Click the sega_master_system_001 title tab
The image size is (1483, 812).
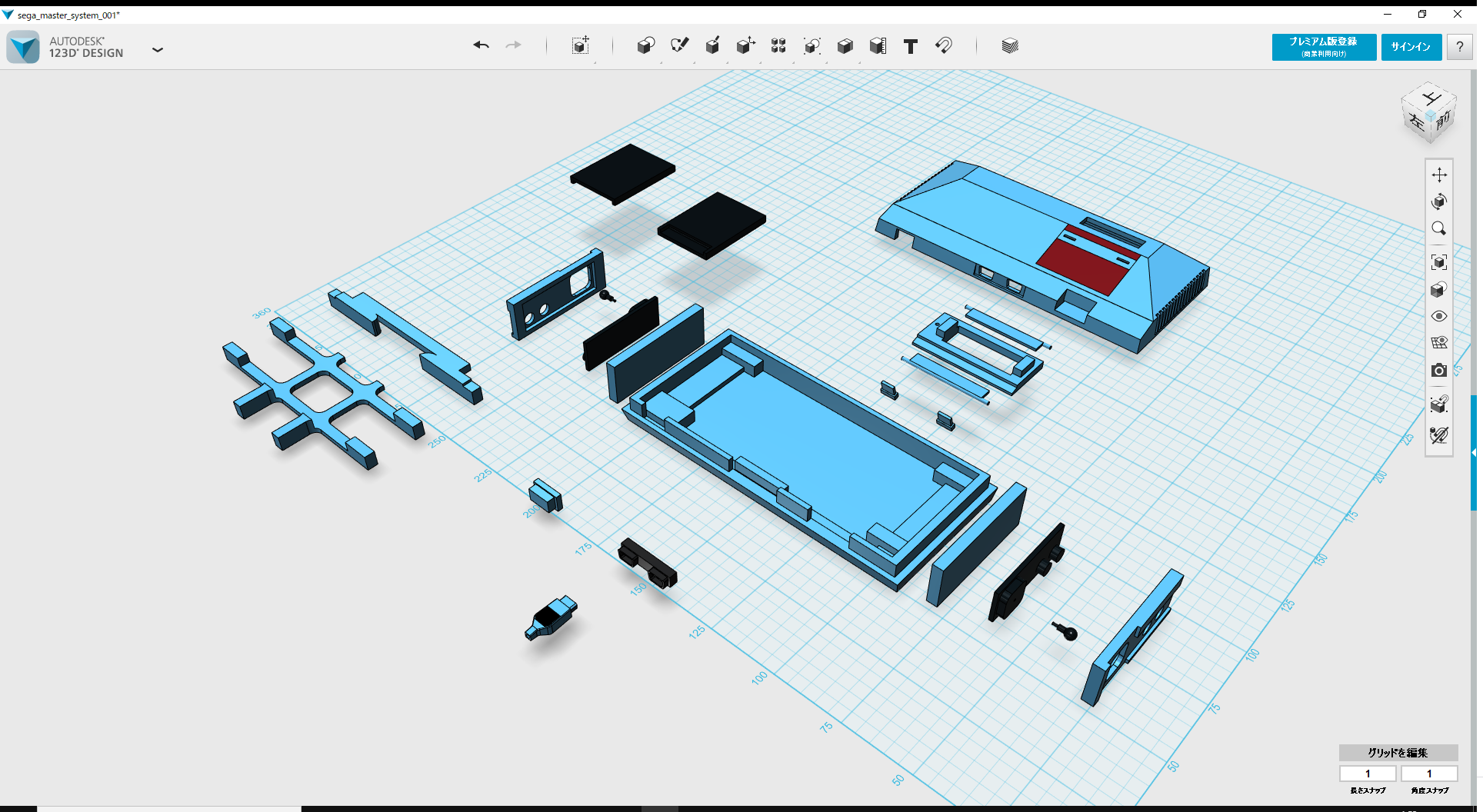tap(68, 14)
